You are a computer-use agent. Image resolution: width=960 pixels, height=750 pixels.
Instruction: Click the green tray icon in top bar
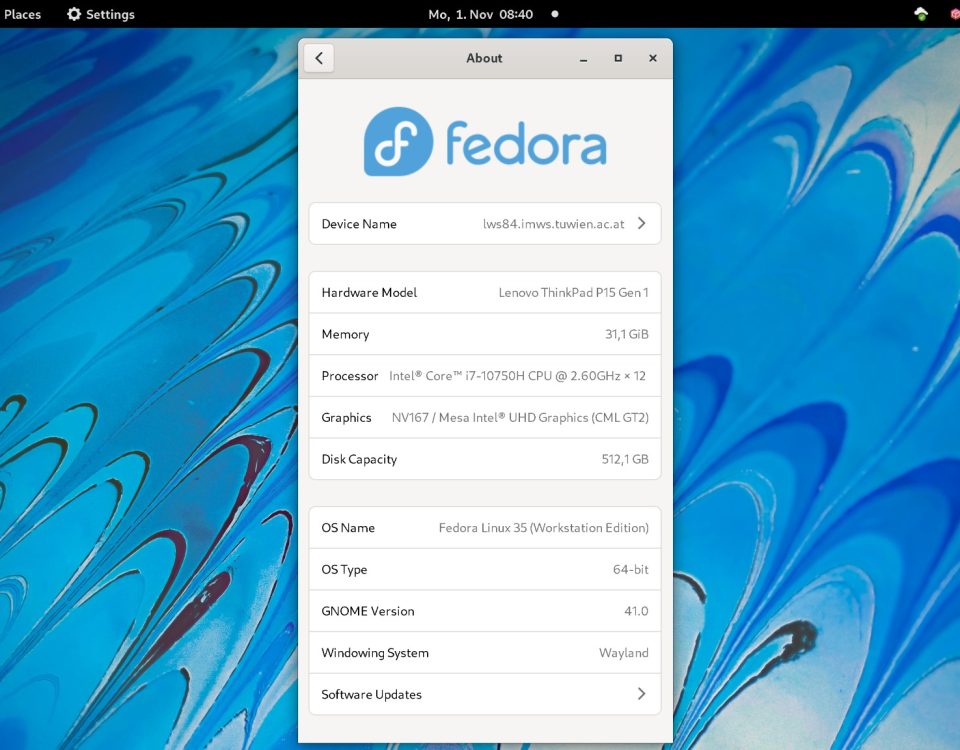[921, 14]
